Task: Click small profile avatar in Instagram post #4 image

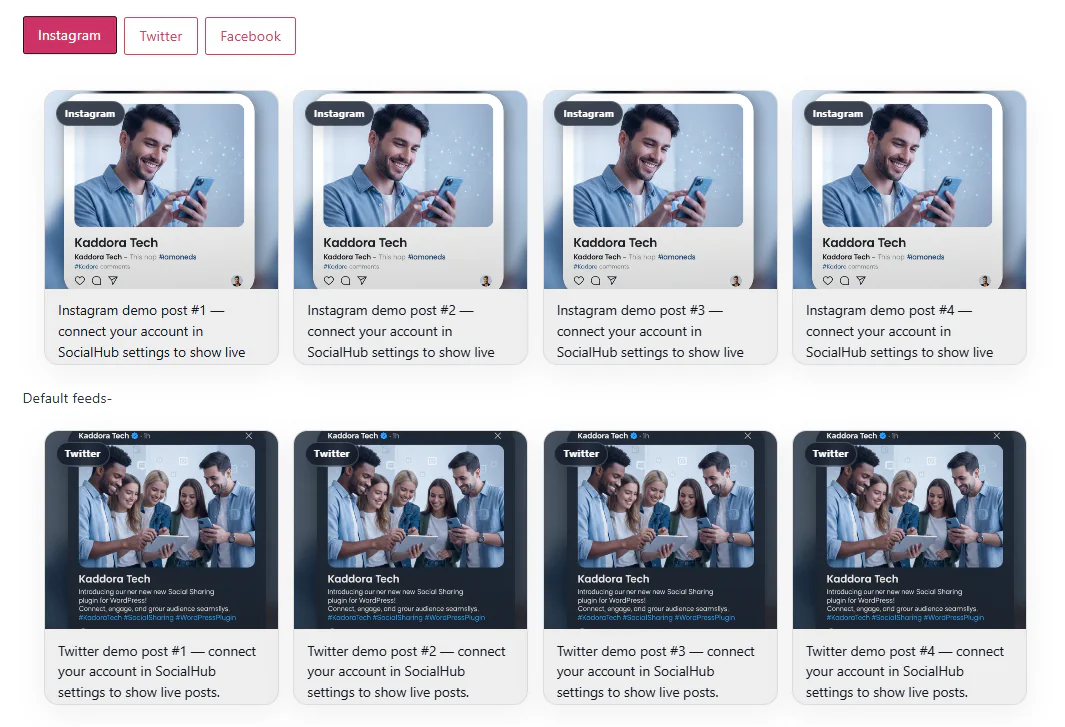Action: (985, 281)
